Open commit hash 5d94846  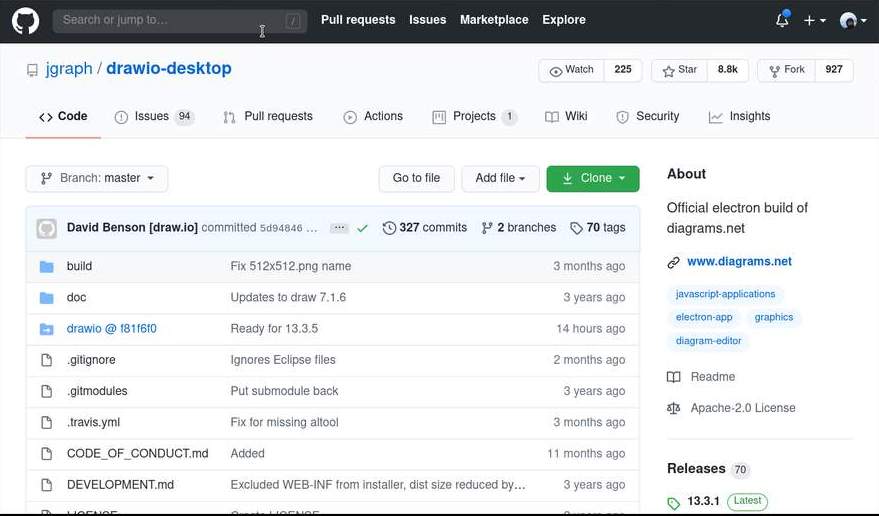coord(281,228)
